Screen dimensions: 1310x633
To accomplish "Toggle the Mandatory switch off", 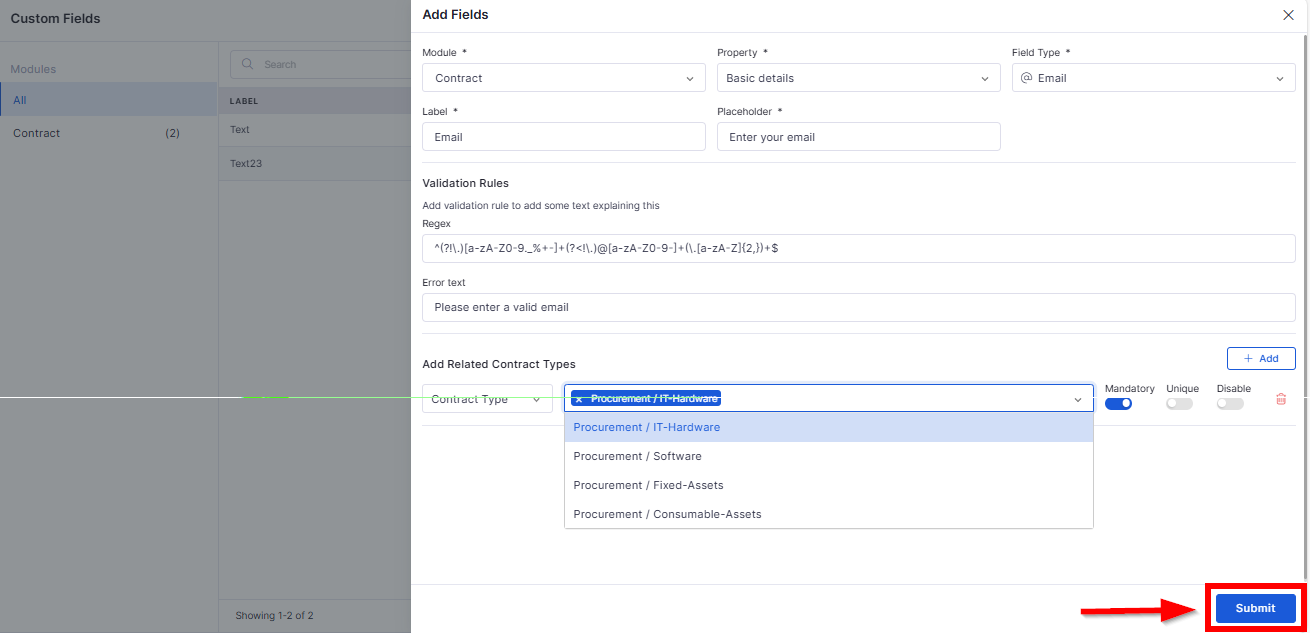I will [1118, 404].
